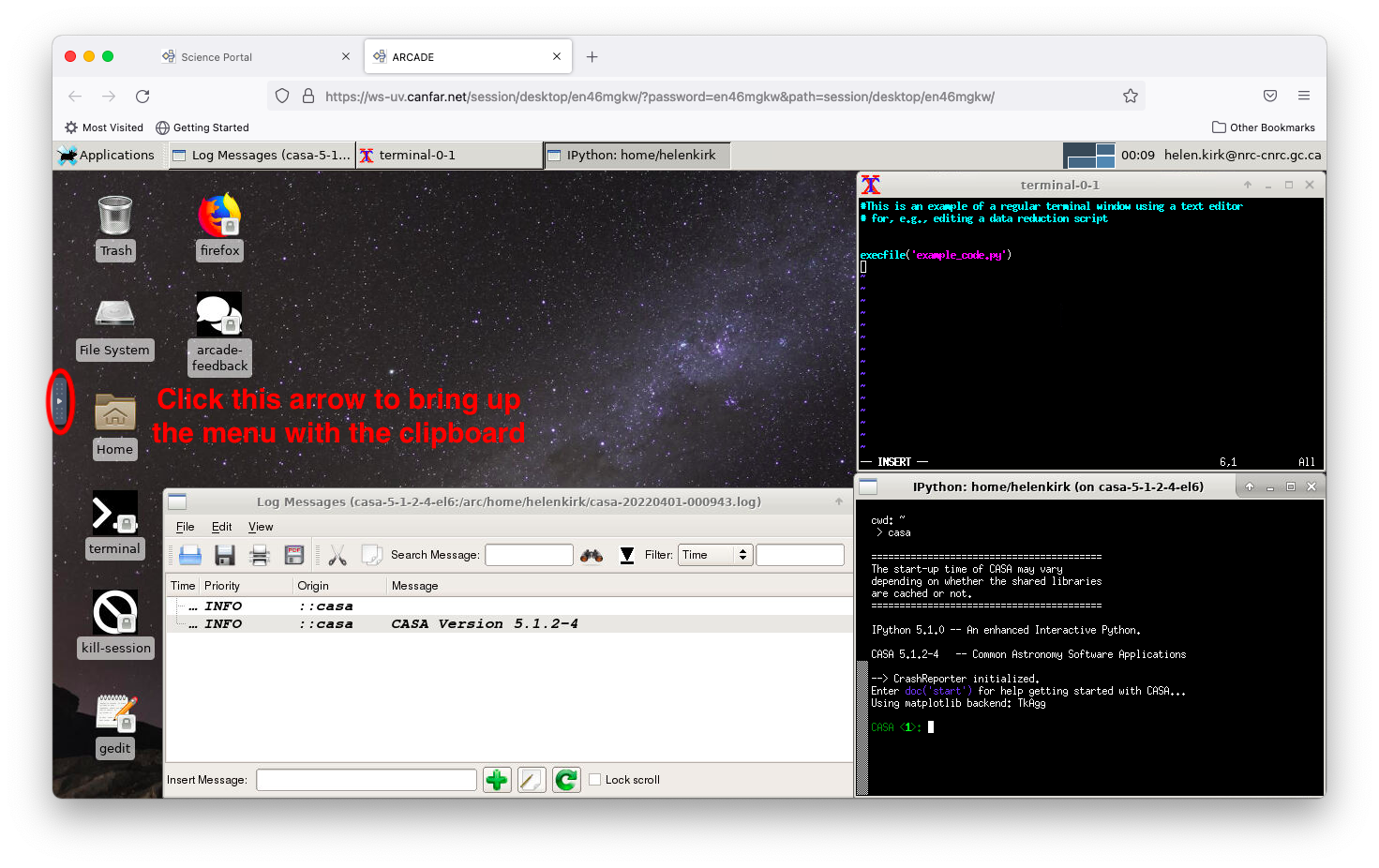This screenshot has height=868, width=1379.
Task: Click the shield tracking protection icon
Action: [282, 96]
